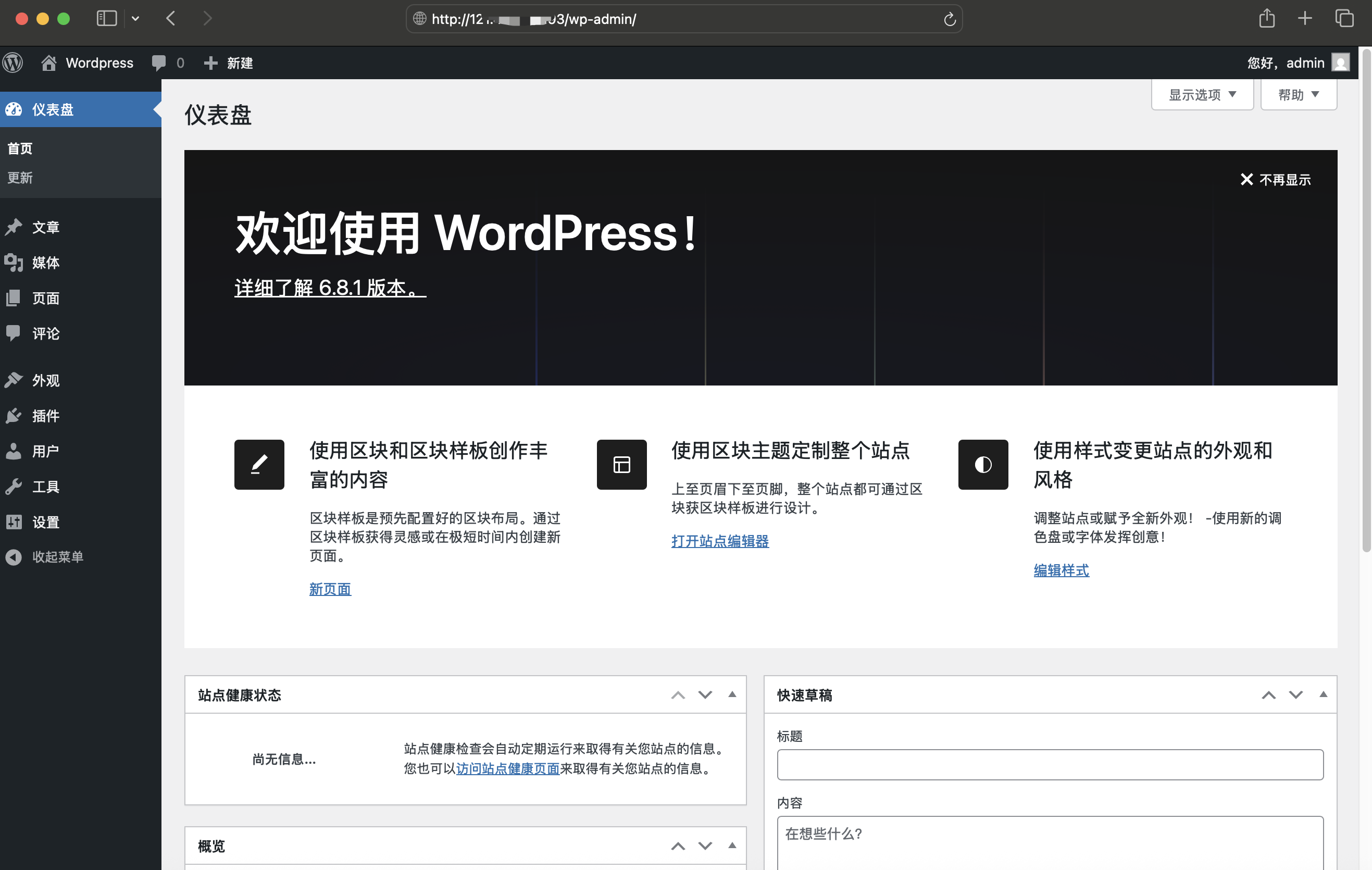The image size is (1372, 870).
Task: Open the 外观 appearance menu
Action: (46, 381)
